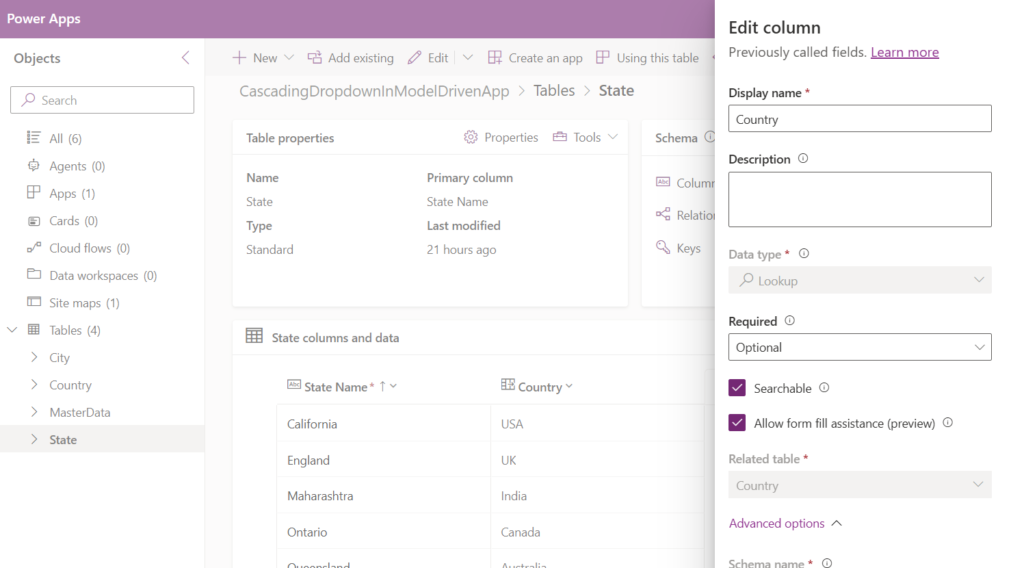Screen dimensions: 1024x568
Task: Click the Cloud flows icon
Action: (x=34, y=248)
